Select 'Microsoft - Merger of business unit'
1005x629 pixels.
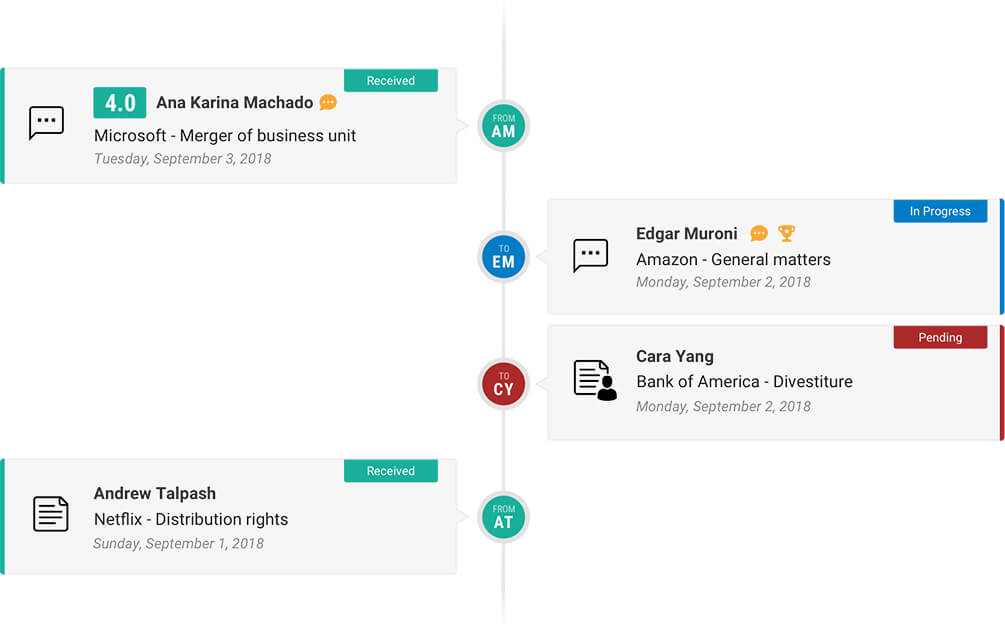[x=225, y=136]
